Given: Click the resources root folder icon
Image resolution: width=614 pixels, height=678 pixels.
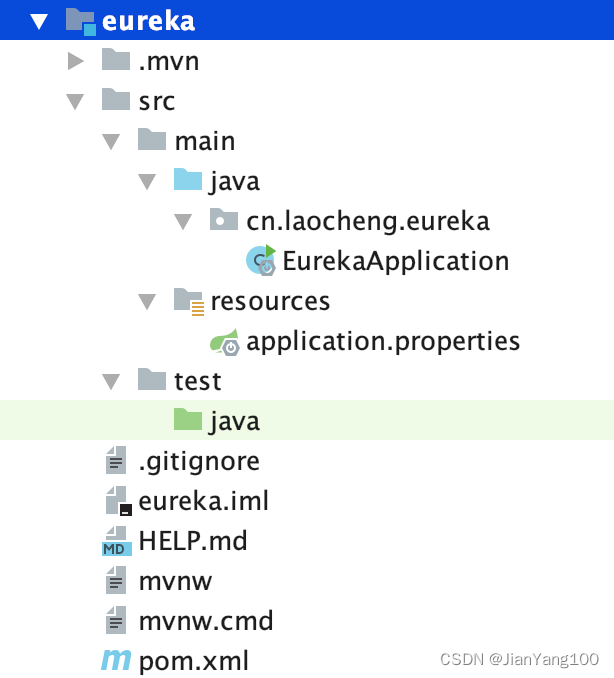Looking at the screenshot, I should click(x=189, y=302).
